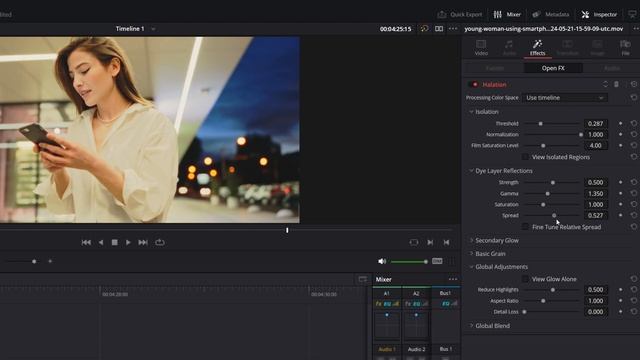
Task: Enable Fine Tune Relative Spread checkbox
Action: [x=525, y=227]
